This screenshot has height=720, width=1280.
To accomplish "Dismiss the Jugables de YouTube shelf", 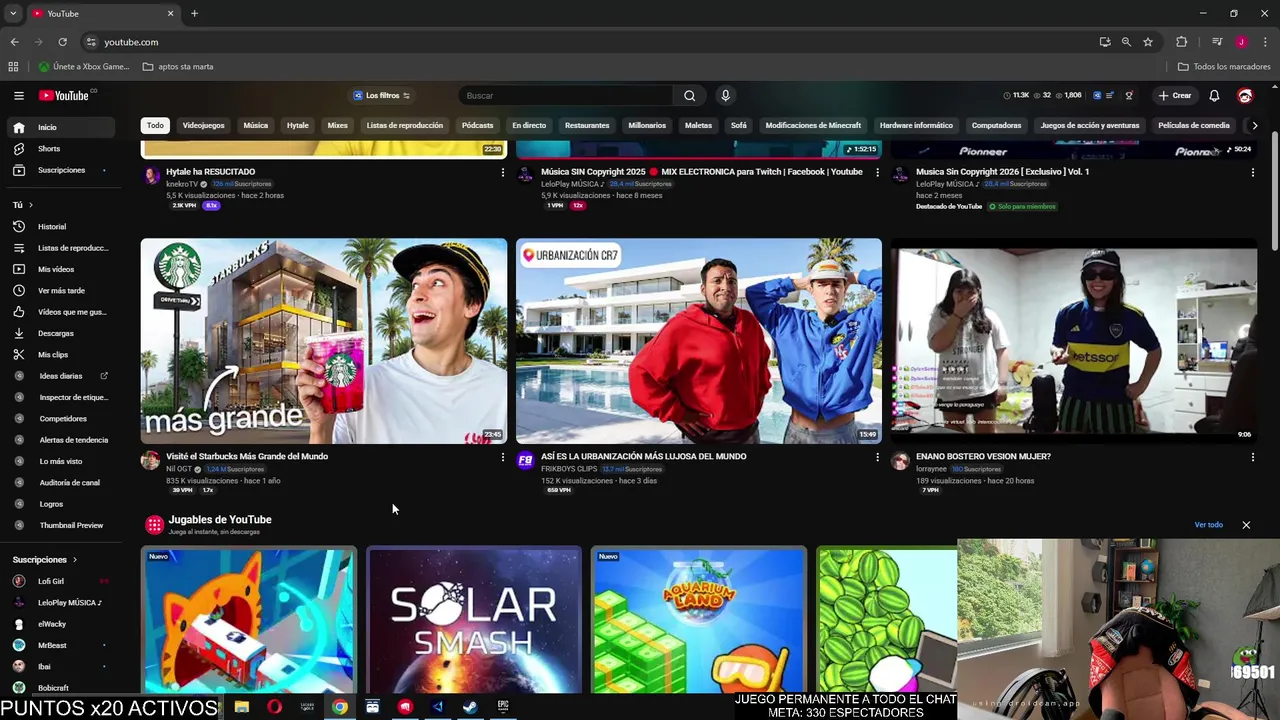I will click(x=1246, y=525).
